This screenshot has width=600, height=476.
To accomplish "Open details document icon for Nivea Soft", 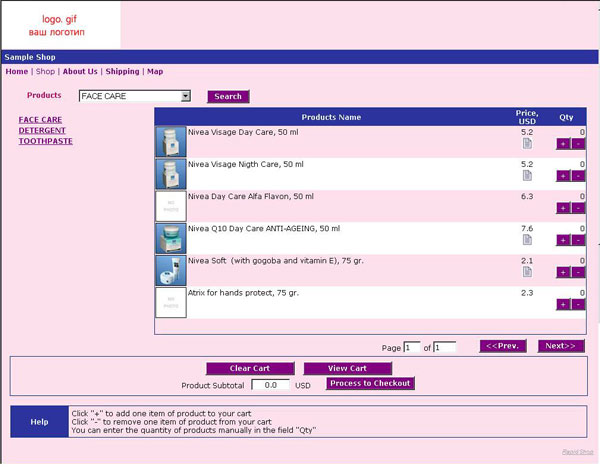I will [x=527, y=272].
